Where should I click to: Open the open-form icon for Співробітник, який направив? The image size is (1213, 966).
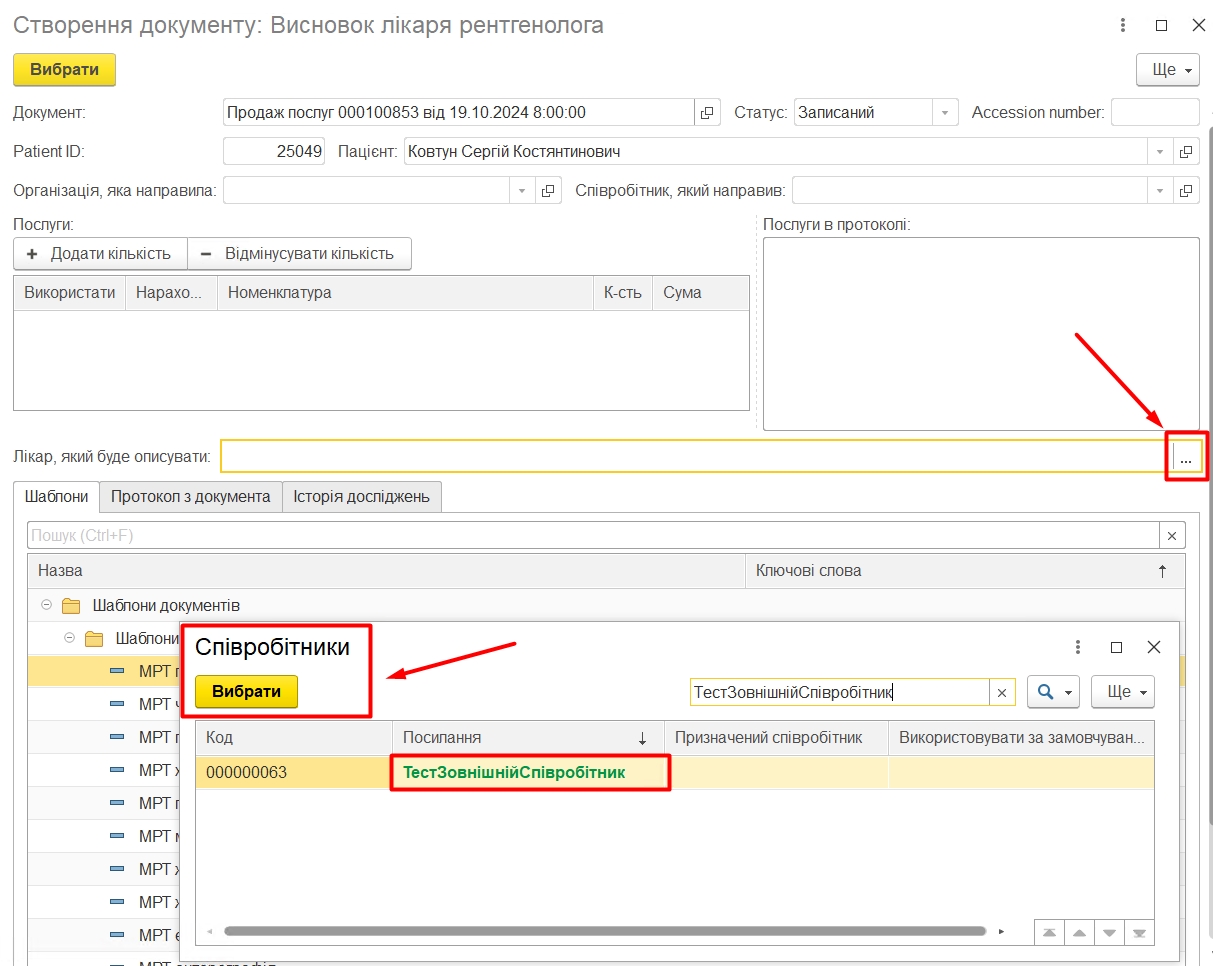1186,190
